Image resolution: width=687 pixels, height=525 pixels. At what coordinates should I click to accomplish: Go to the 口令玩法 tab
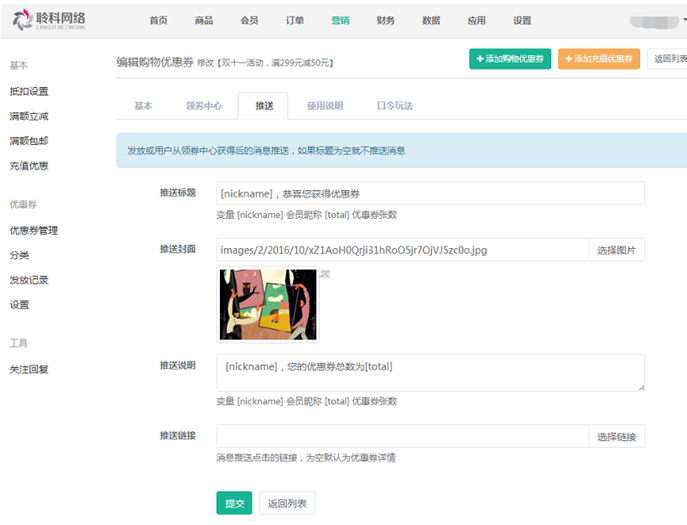394,106
